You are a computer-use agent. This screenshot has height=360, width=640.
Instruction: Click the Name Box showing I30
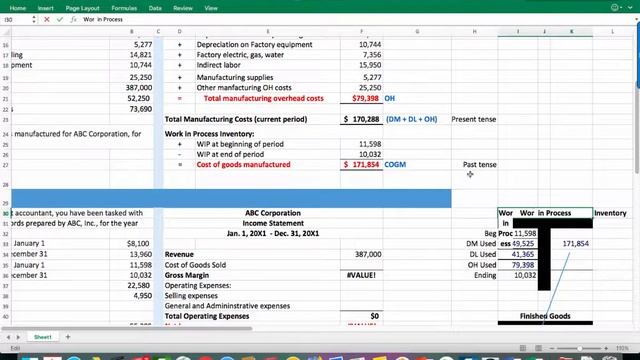pyautogui.click(x=16, y=19)
